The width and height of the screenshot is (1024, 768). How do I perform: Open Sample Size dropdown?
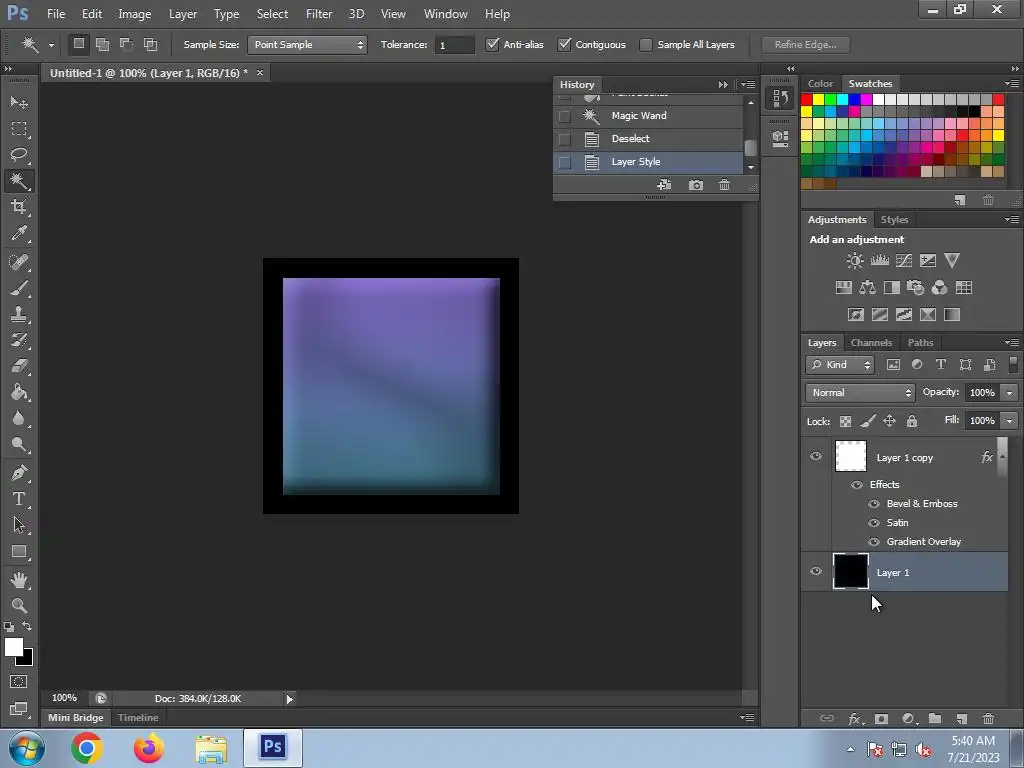pyautogui.click(x=308, y=44)
